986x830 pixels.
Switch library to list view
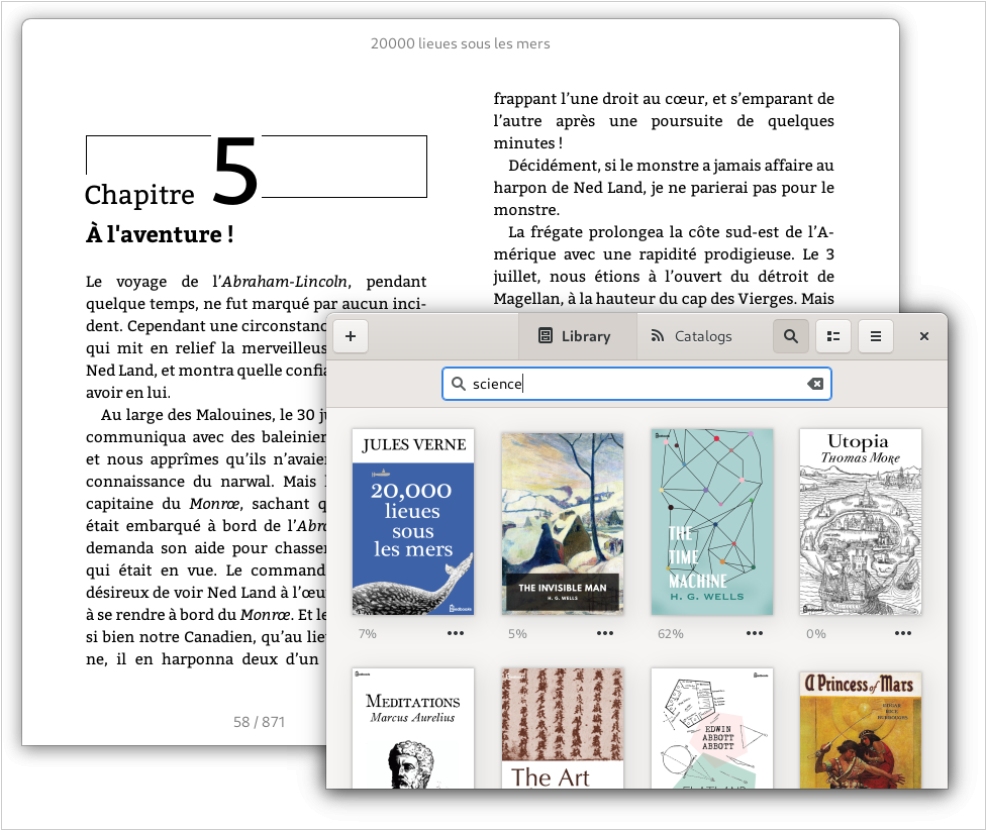pyautogui.click(x=833, y=336)
